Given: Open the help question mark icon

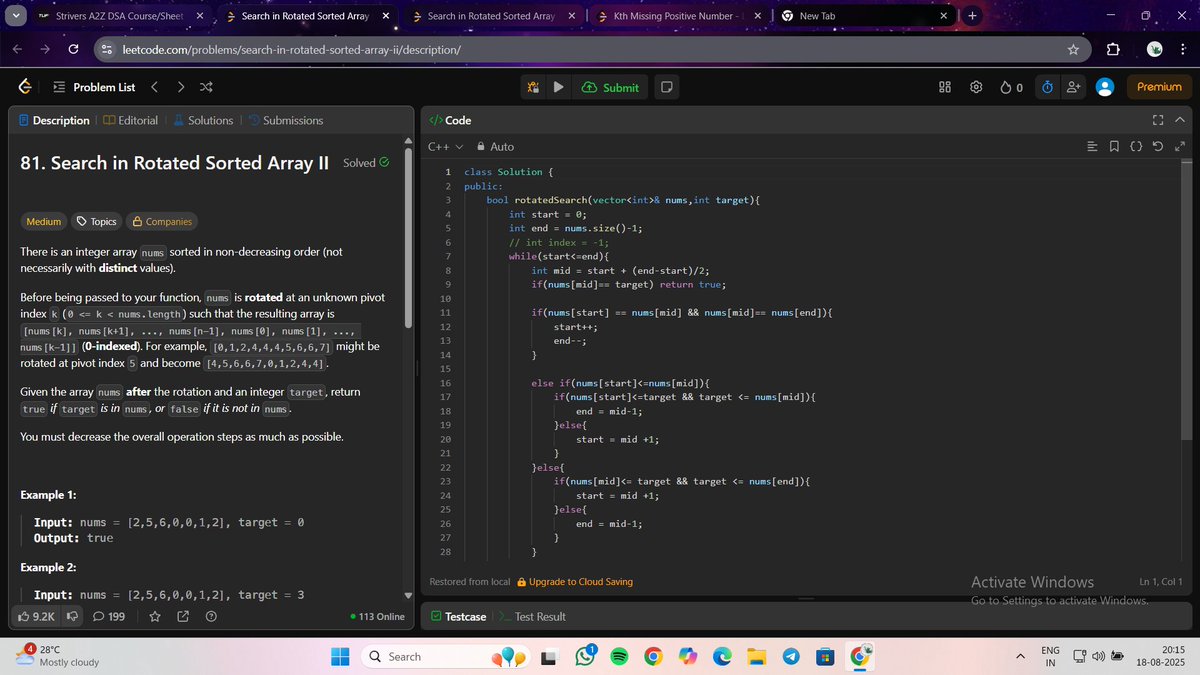Looking at the screenshot, I should click(x=211, y=616).
